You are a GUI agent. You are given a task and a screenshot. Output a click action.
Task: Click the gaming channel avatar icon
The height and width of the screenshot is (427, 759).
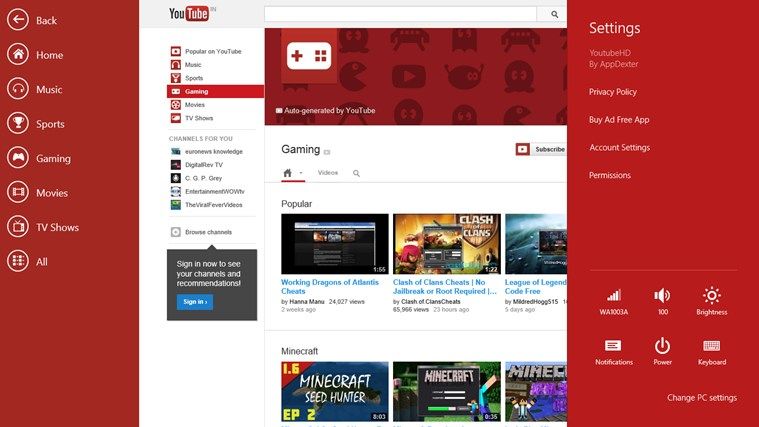pos(309,56)
